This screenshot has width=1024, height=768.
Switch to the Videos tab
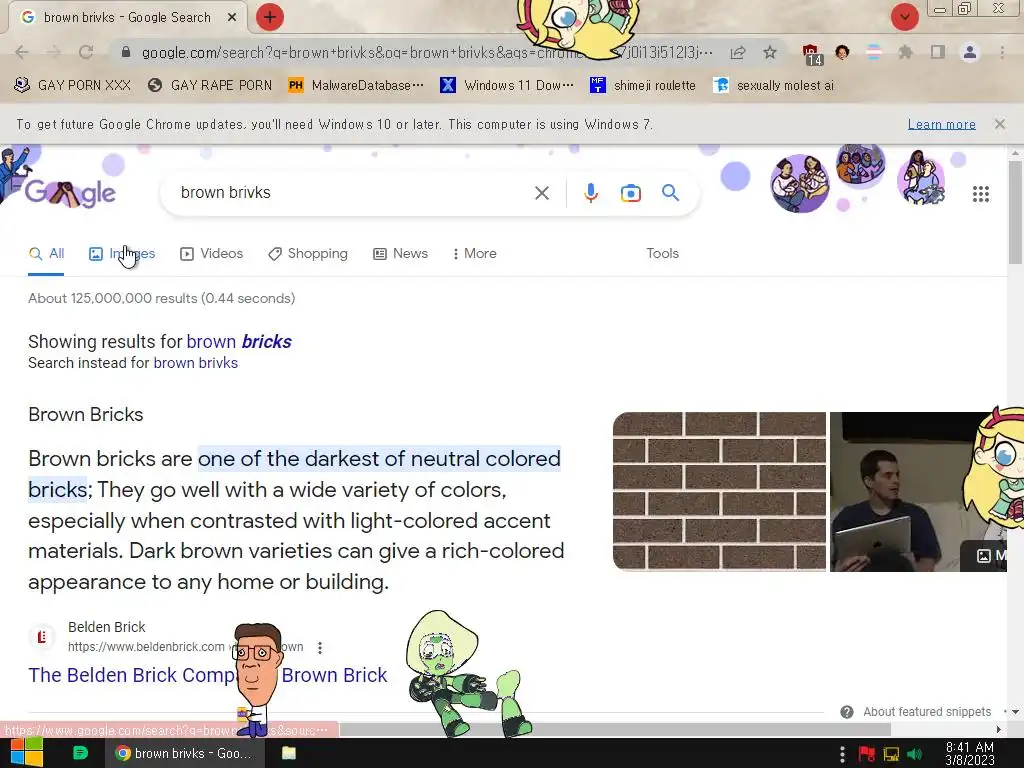212,253
